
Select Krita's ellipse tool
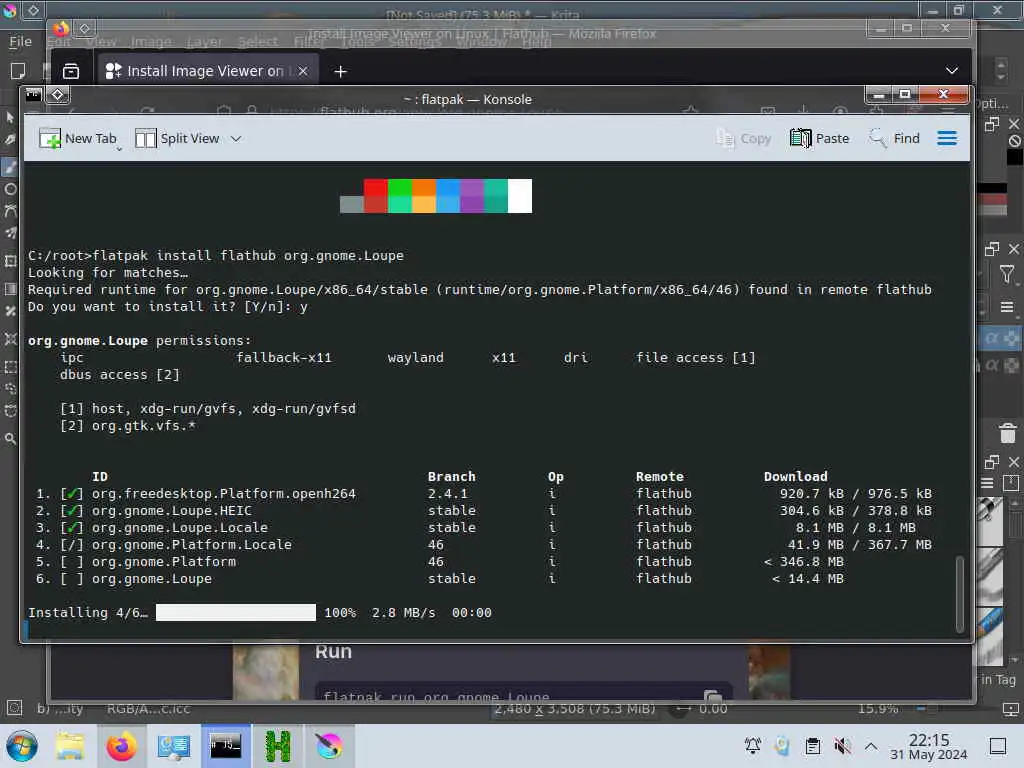[10, 189]
